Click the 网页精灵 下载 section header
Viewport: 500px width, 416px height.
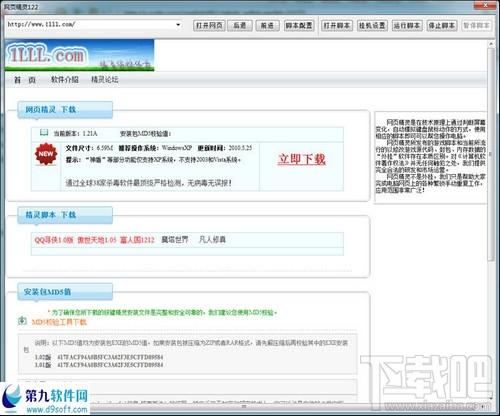(x=65, y=110)
